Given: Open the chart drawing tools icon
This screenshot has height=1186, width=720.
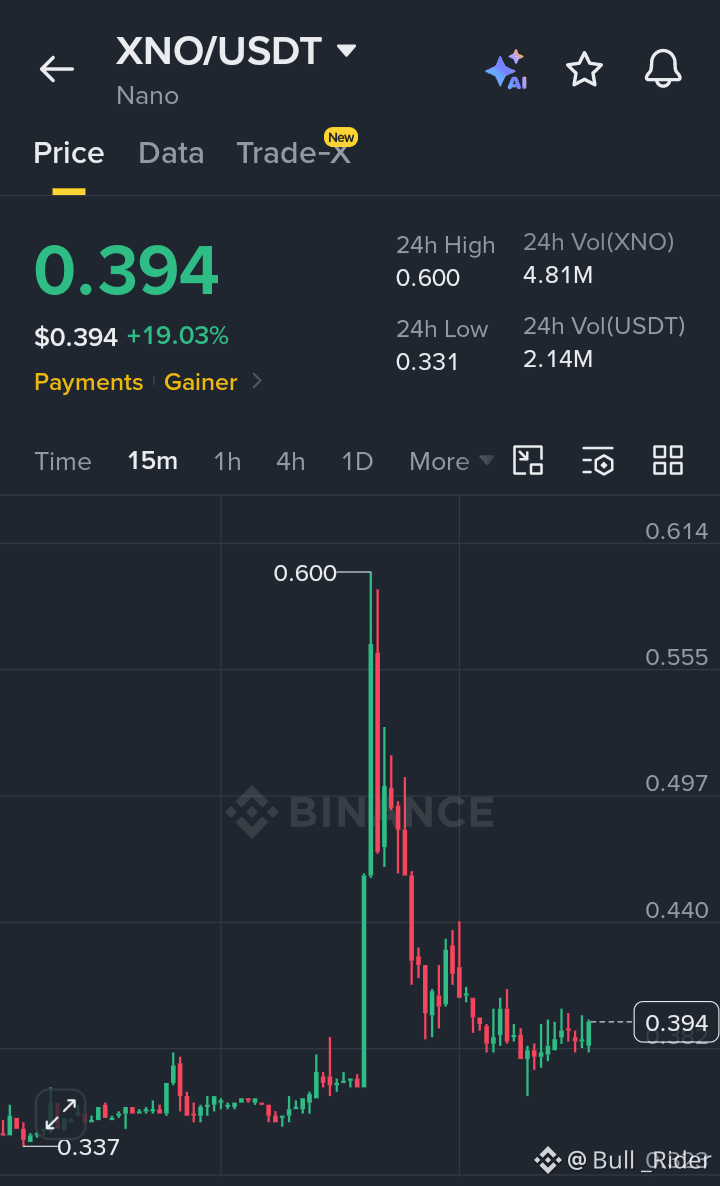Looking at the screenshot, I should pos(528,460).
